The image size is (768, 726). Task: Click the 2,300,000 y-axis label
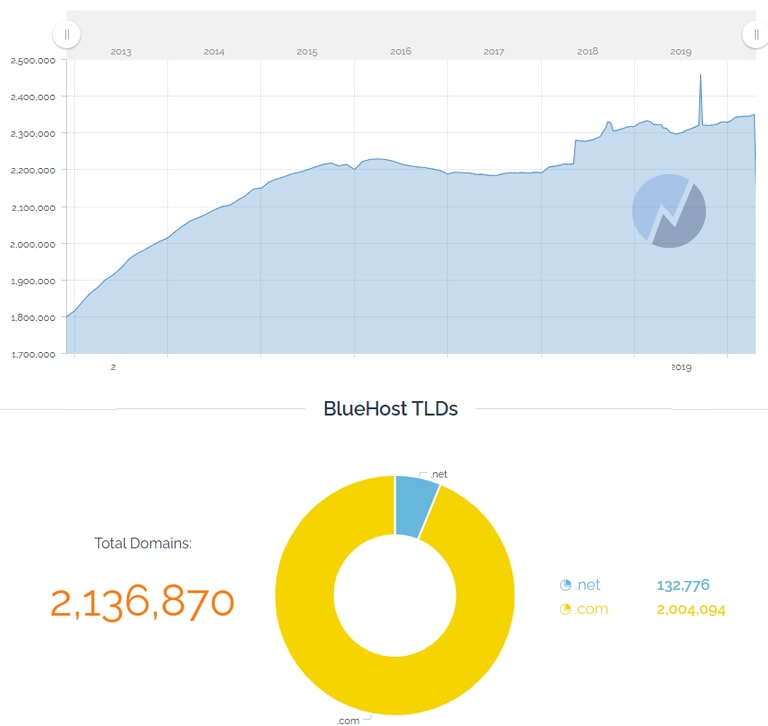(x=33, y=134)
